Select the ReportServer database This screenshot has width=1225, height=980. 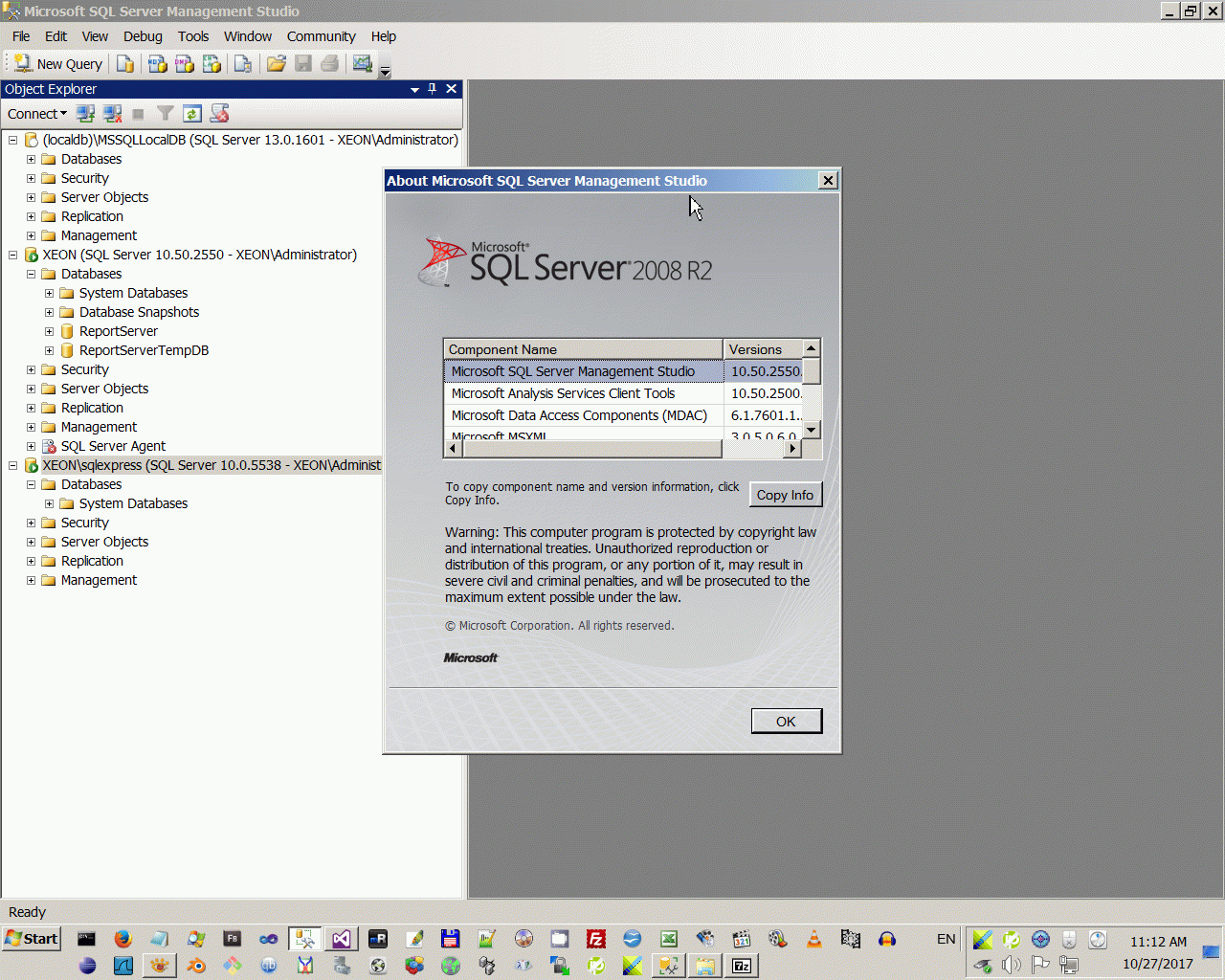pos(119,331)
